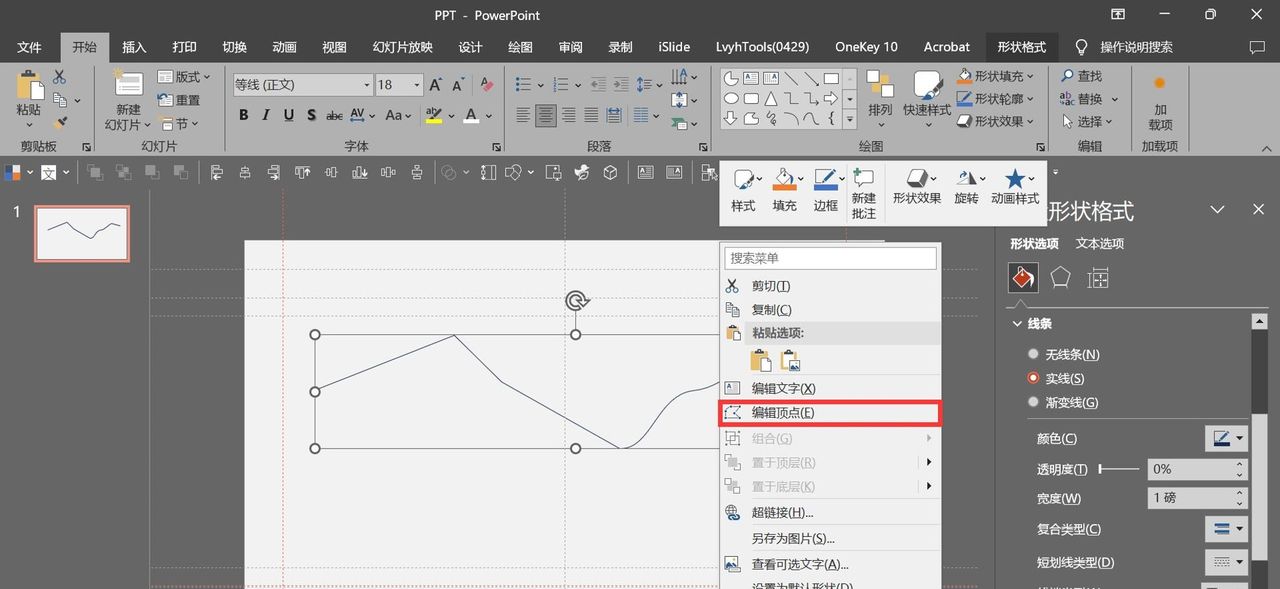Click the 文本选项 link in format pane

[1100, 243]
